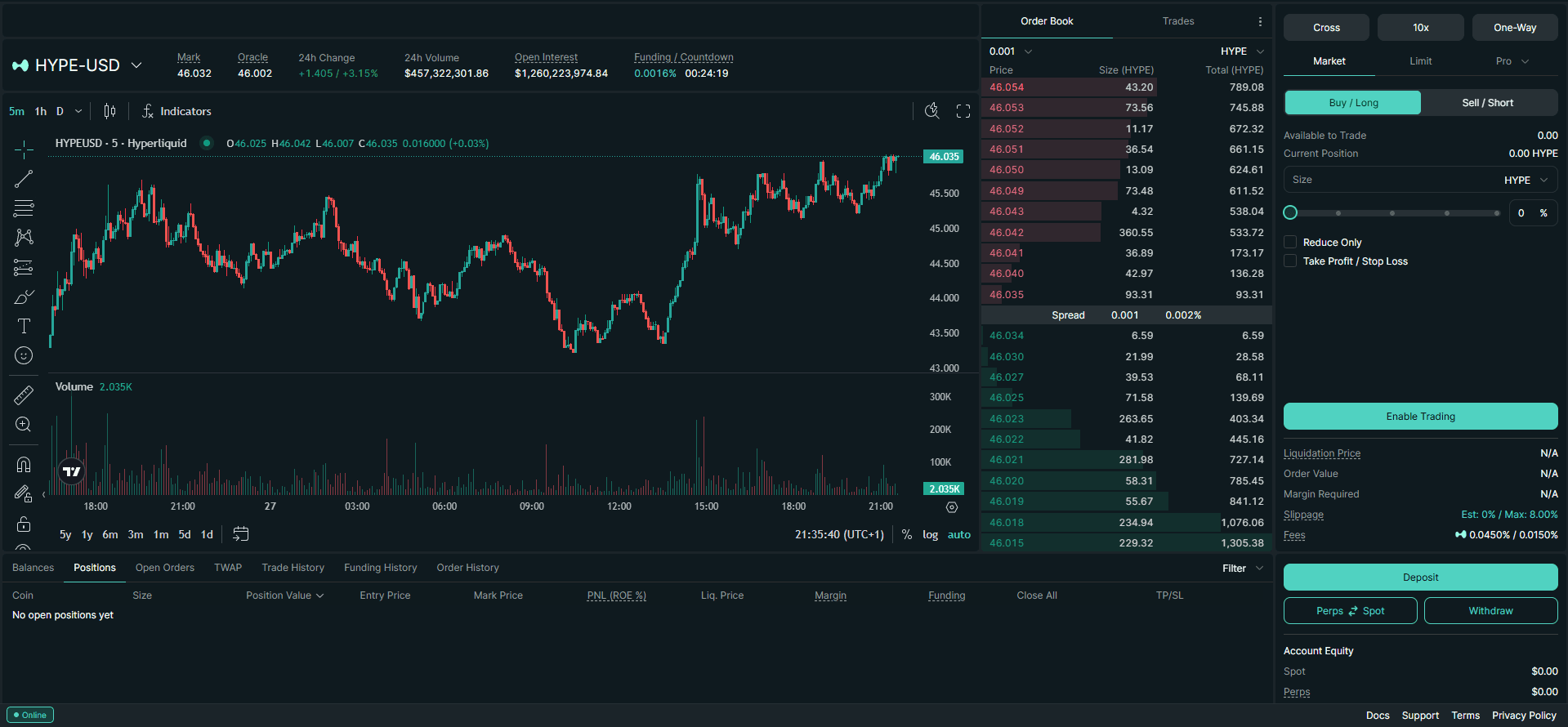The width and height of the screenshot is (1568, 727).
Task: Open the Trade History tab
Action: [x=293, y=568]
